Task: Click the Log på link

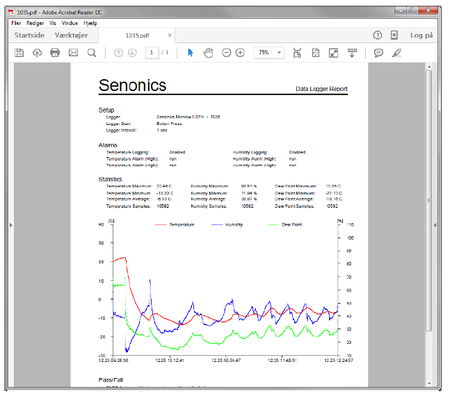Action: tap(421, 35)
